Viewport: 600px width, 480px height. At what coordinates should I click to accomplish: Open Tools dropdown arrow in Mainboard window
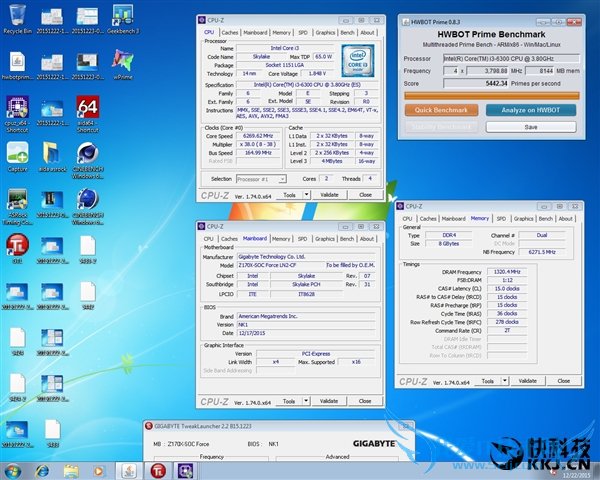[306, 401]
